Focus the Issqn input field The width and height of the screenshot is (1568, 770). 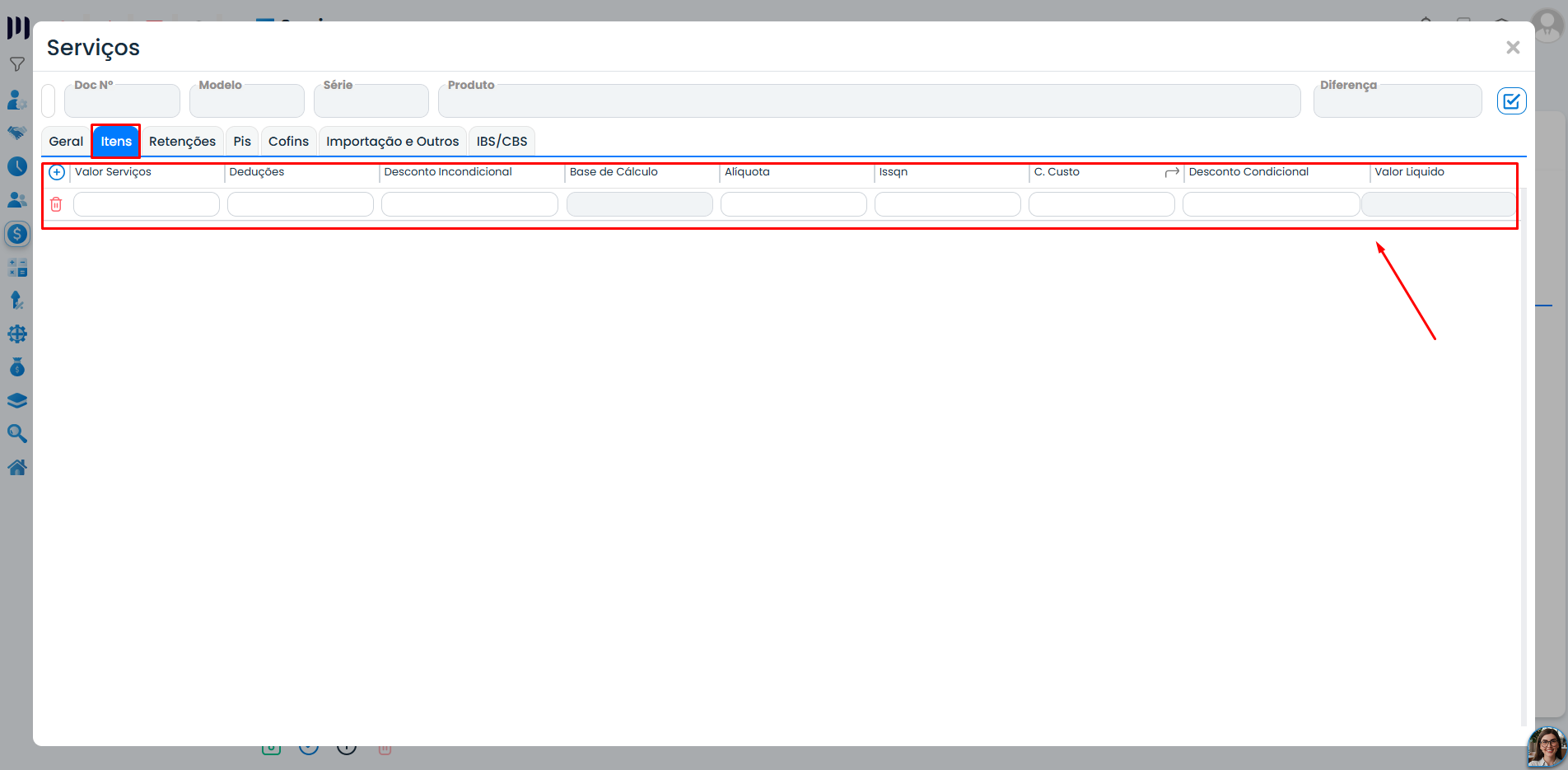tap(948, 204)
